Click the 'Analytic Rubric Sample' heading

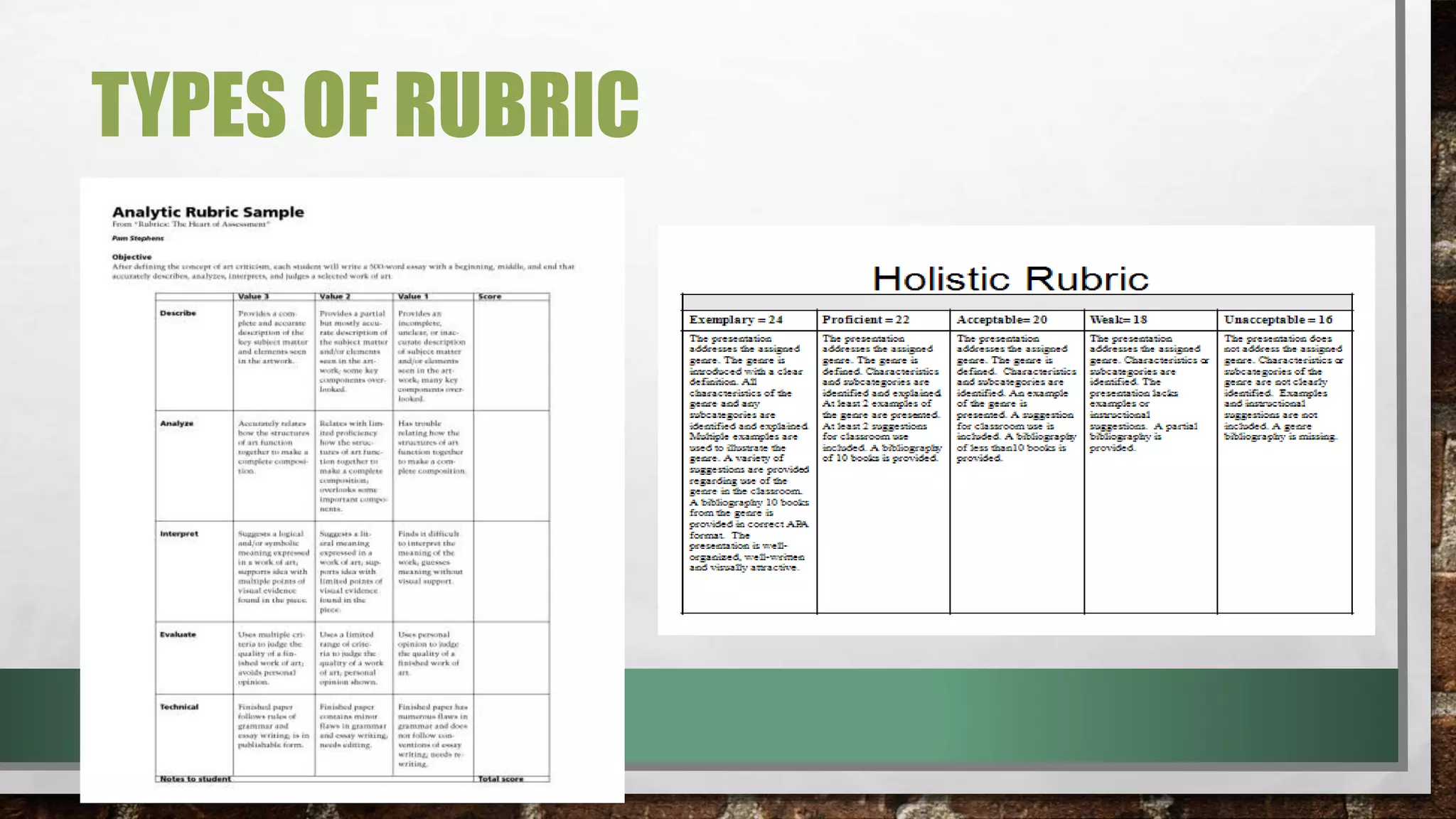point(208,212)
